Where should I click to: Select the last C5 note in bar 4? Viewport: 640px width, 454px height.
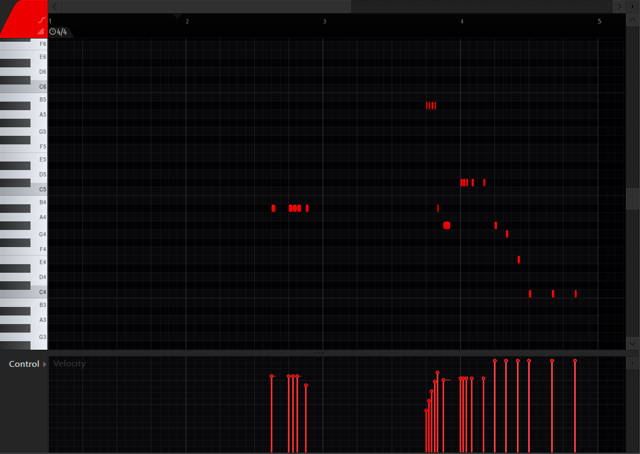(x=484, y=182)
